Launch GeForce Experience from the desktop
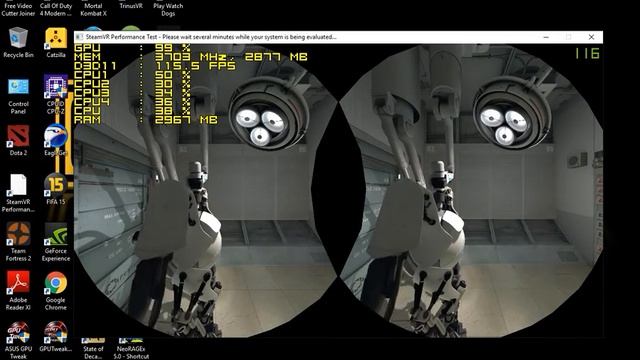 (56, 242)
